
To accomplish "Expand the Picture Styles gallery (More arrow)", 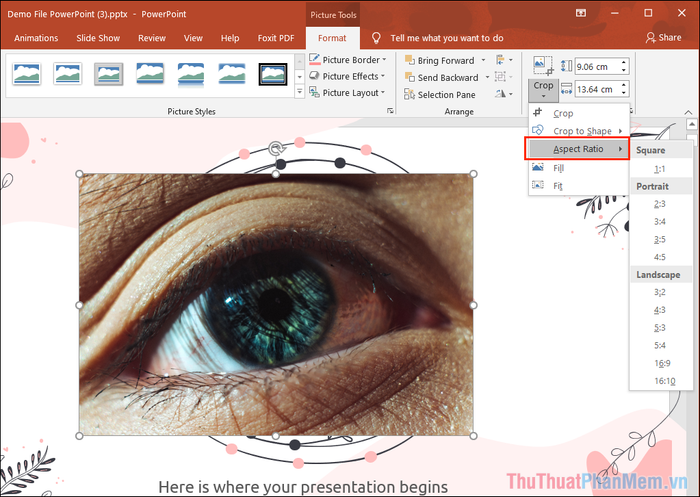I will point(300,91).
